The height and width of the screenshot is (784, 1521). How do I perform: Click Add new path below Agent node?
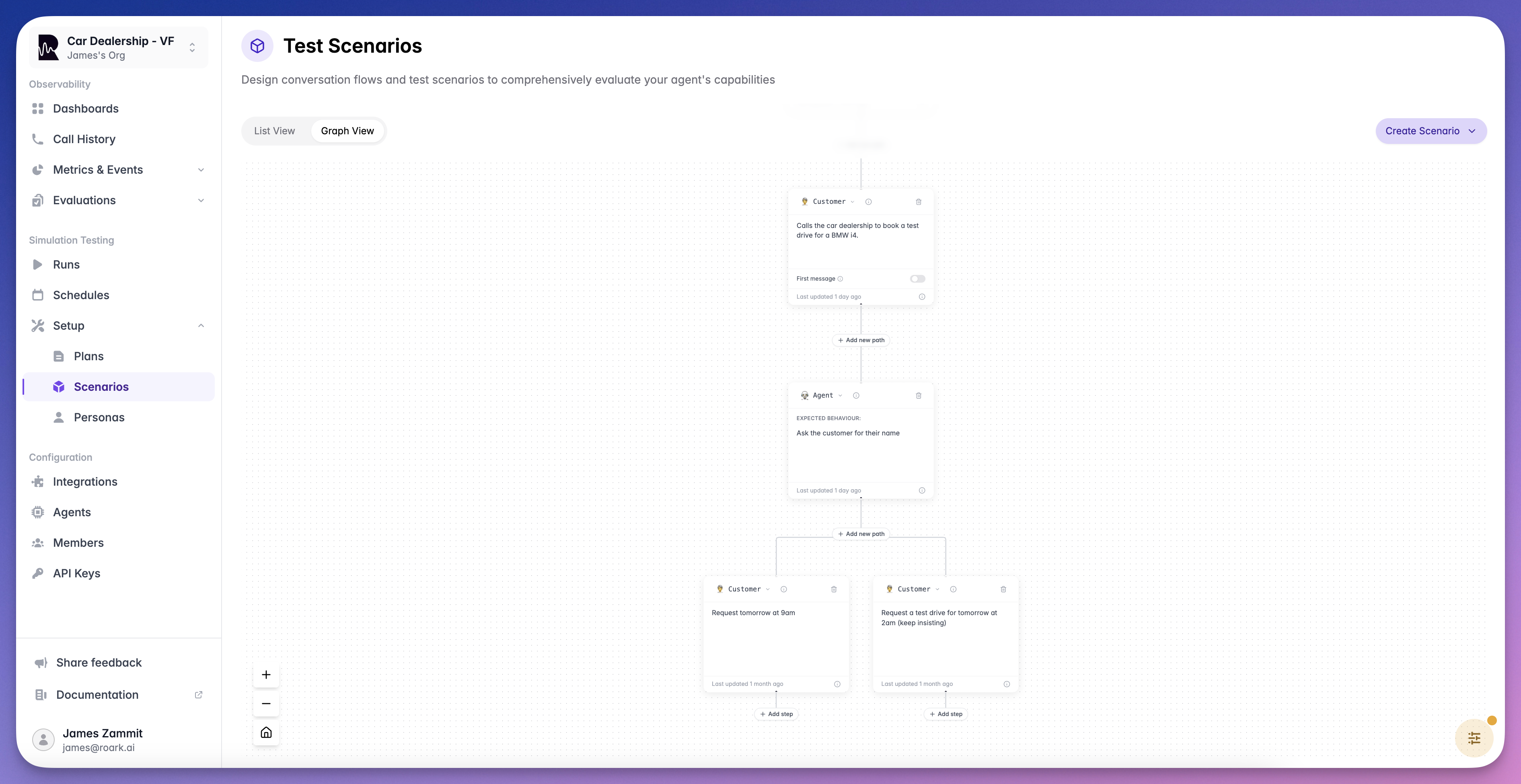click(861, 534)
